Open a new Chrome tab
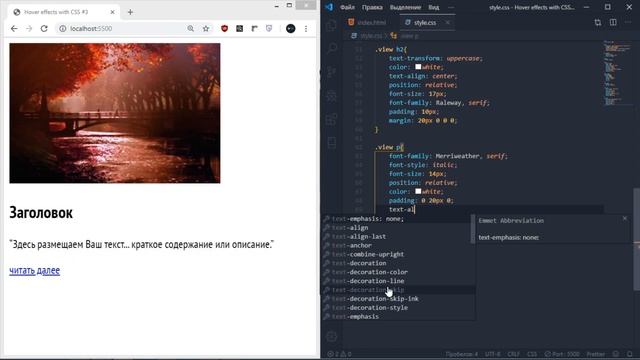The height and width of the screenshot is (360, 640). click(x=130, y=12)
